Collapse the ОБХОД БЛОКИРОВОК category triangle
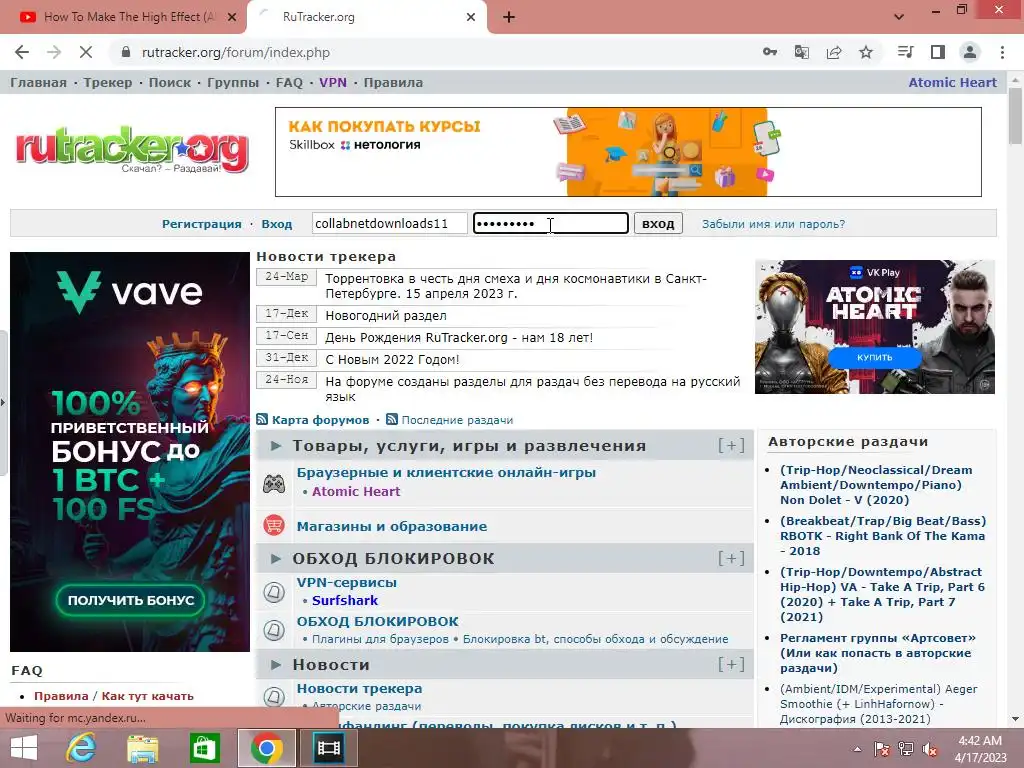The height and width of the screenshot is (768, 1024). pos(276,559)
